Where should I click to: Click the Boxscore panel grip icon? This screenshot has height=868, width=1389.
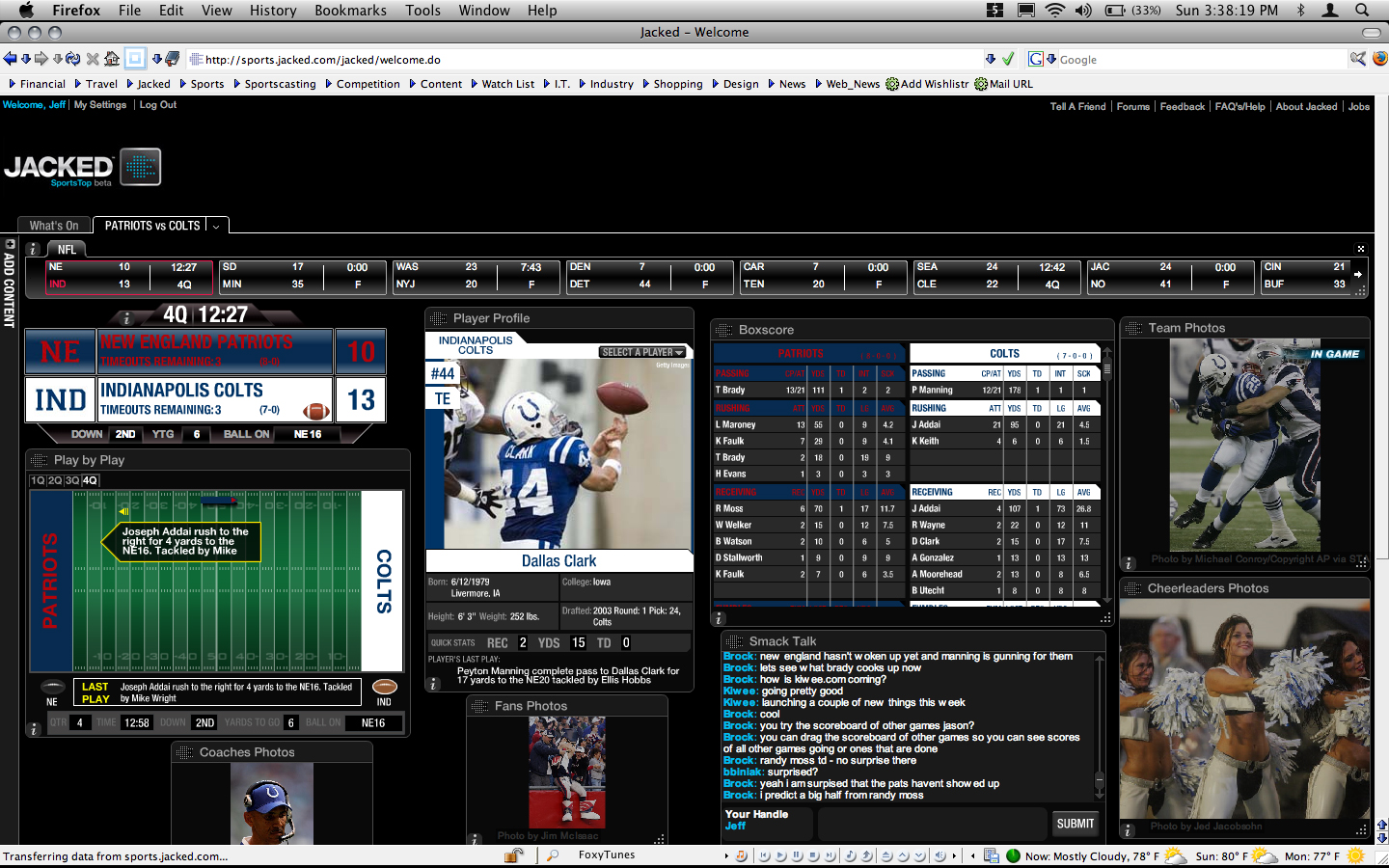click(x=724, y=330)
